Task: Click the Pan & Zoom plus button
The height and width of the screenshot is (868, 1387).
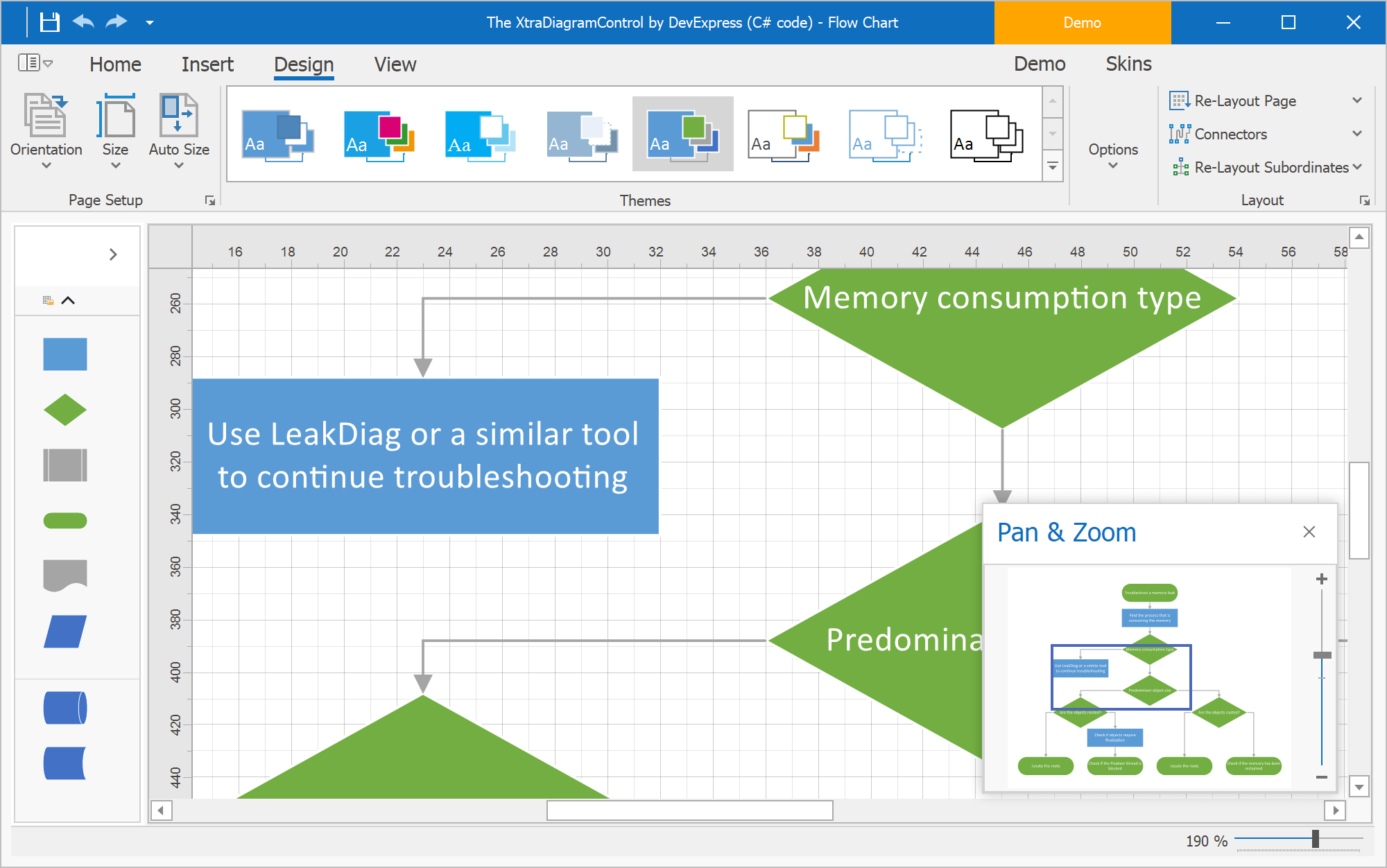Action: [x=1322, y=579]
